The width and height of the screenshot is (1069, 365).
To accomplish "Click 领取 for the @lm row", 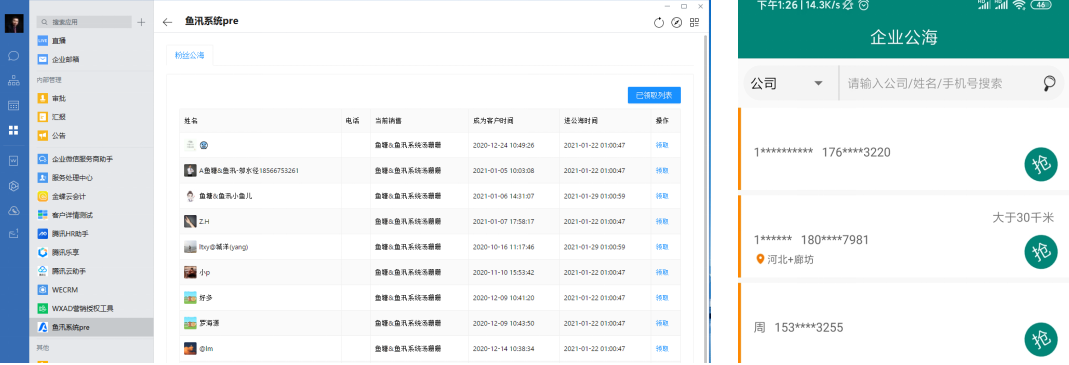I will (661, 349).
